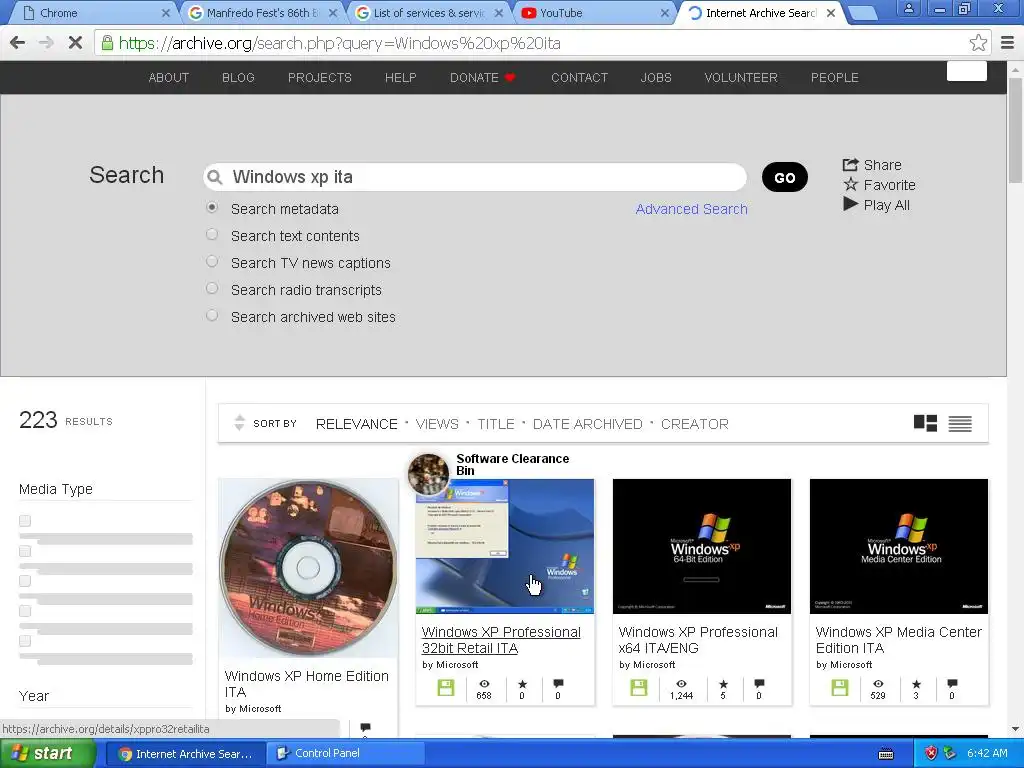
Task: Switch to the Manfredo Fest's 86th tab
Action: click(x=262, y=13)
